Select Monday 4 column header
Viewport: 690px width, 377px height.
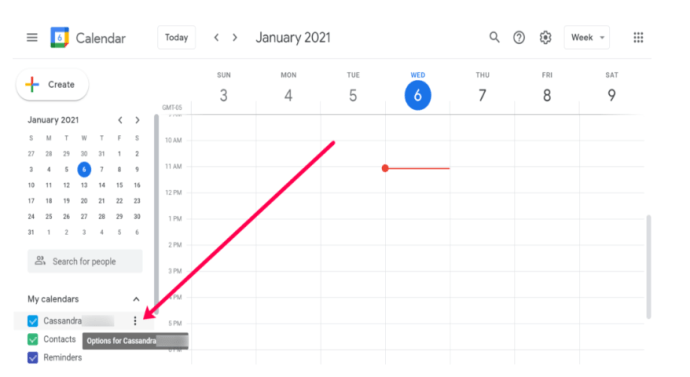288,89
